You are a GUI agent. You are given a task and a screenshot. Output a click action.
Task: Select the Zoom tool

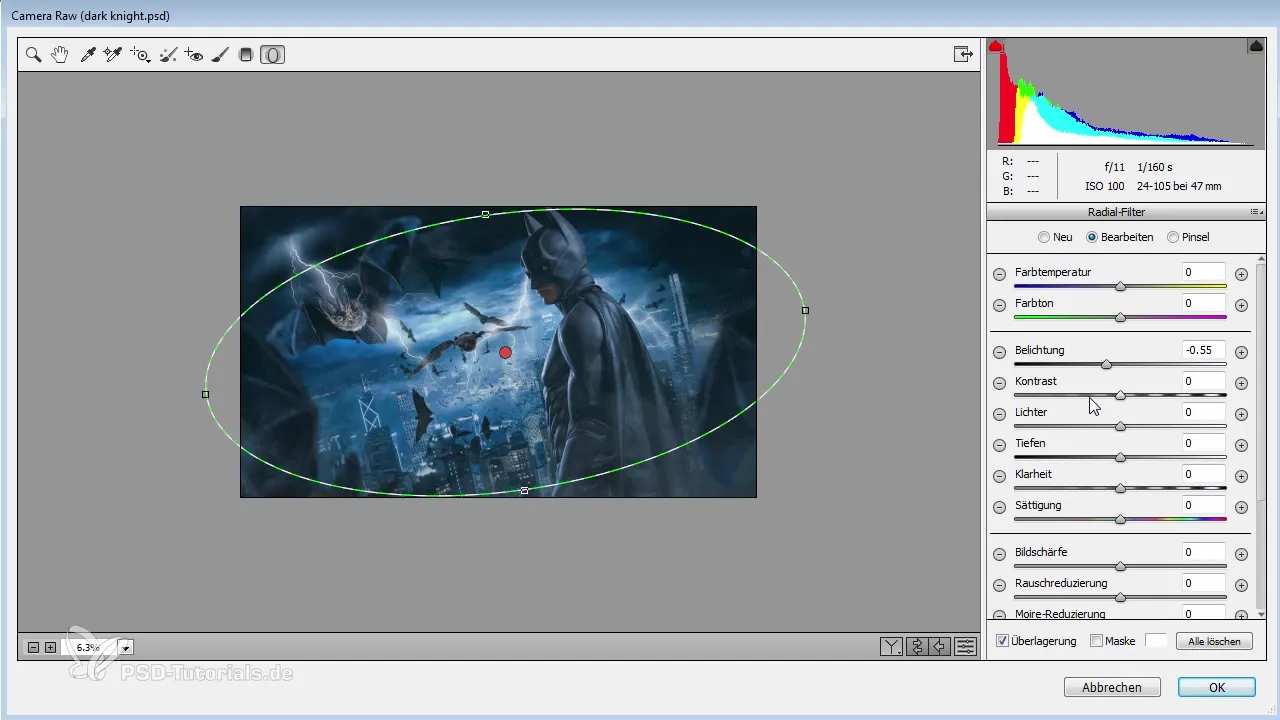coord(33,55)
